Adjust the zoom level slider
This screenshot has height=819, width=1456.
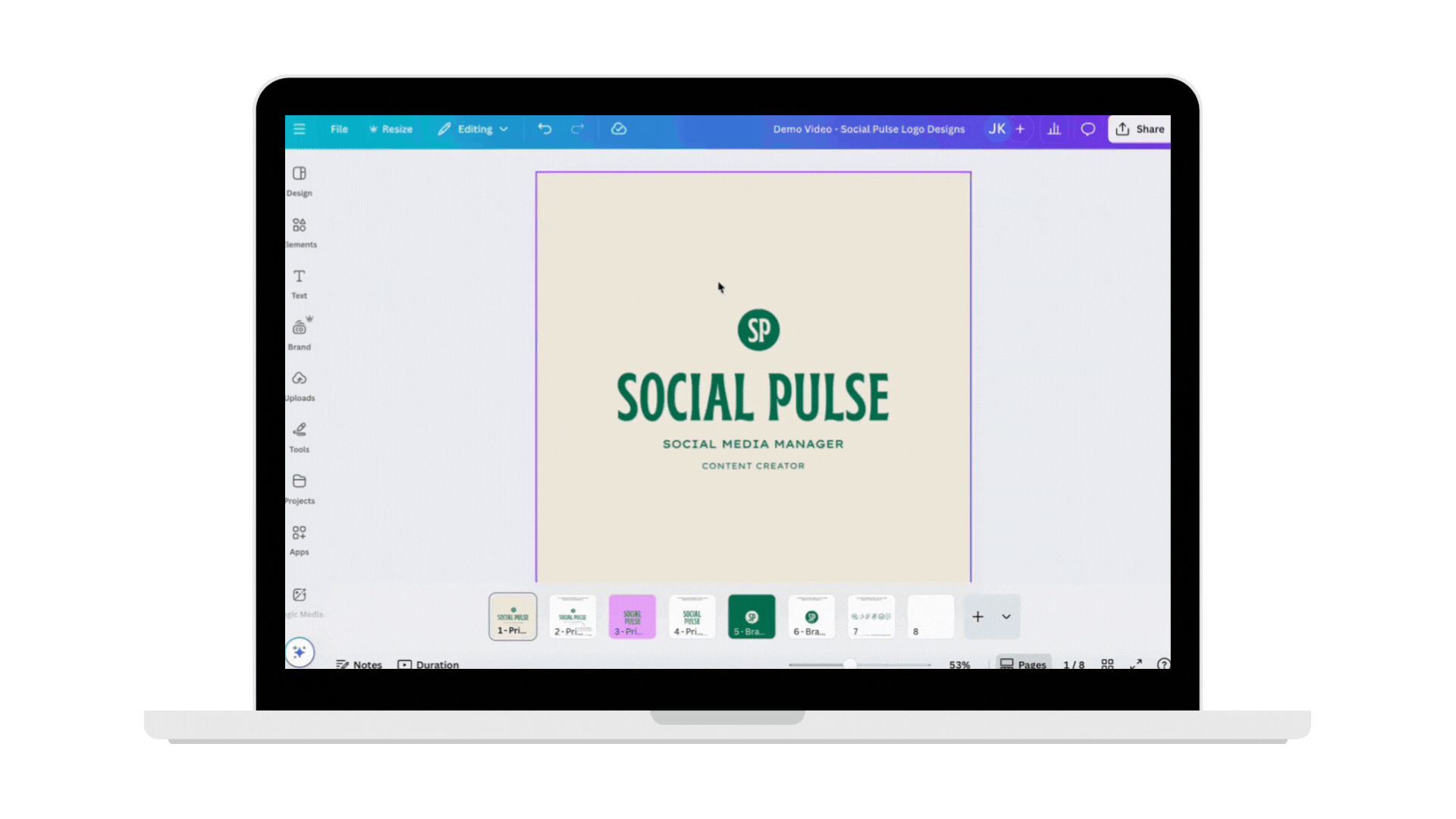tap(850, 664)
